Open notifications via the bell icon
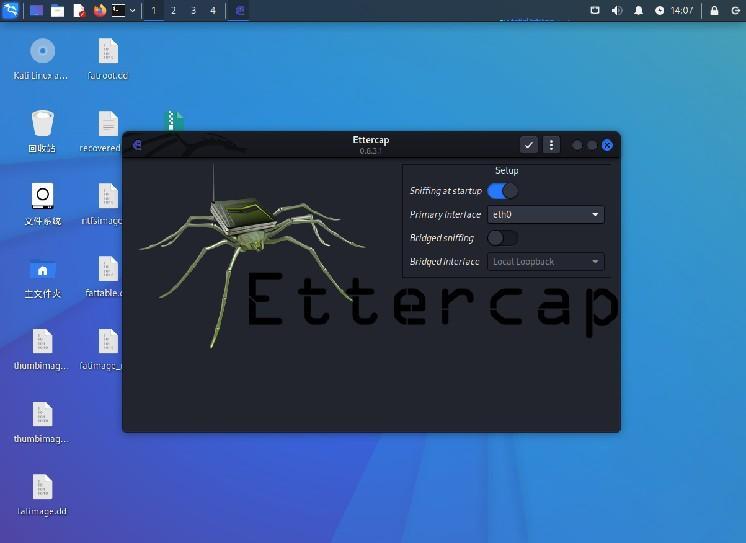This screenshot has width=746, height=543. 638,10
